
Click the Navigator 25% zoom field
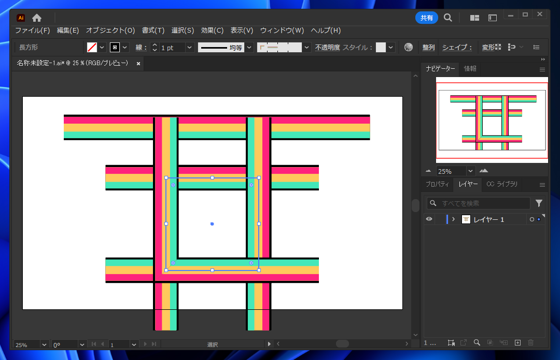451,171
